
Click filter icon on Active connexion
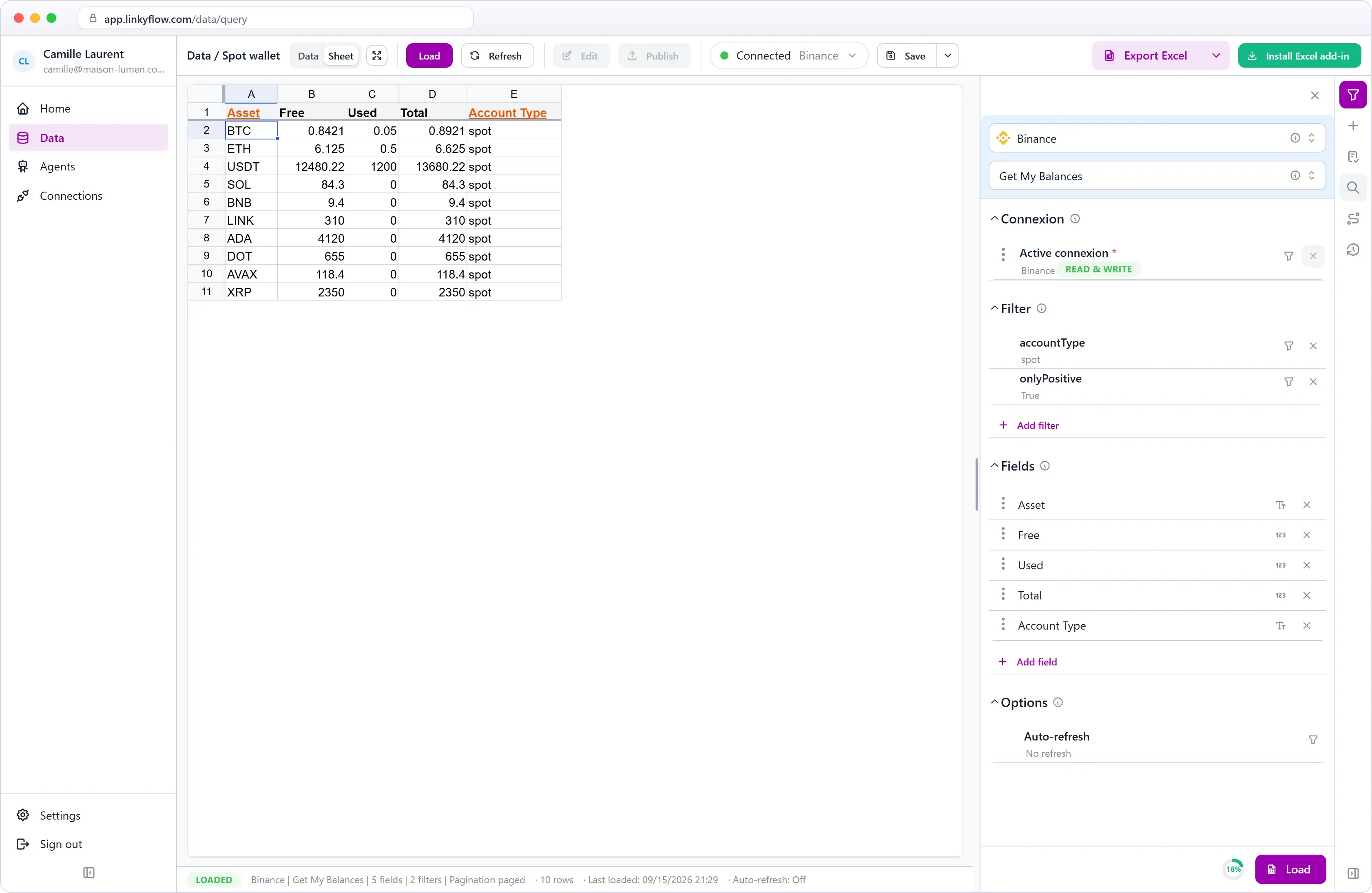click(1288, 256)
